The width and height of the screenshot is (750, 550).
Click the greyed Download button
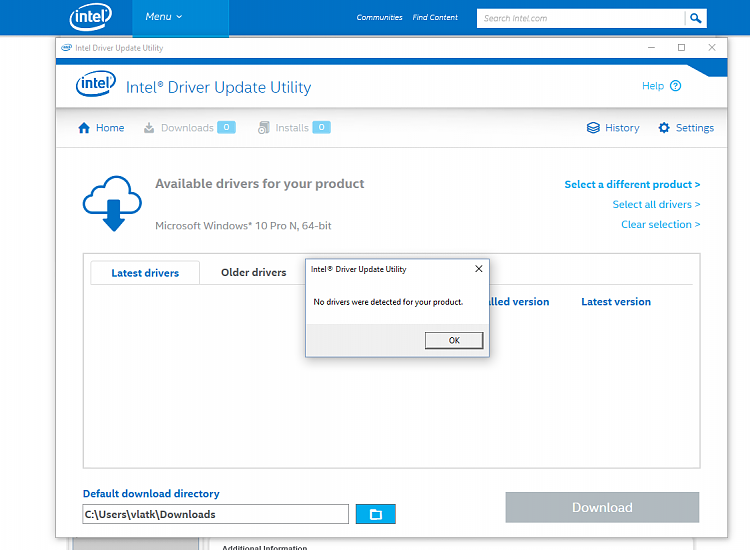point(602,507)
